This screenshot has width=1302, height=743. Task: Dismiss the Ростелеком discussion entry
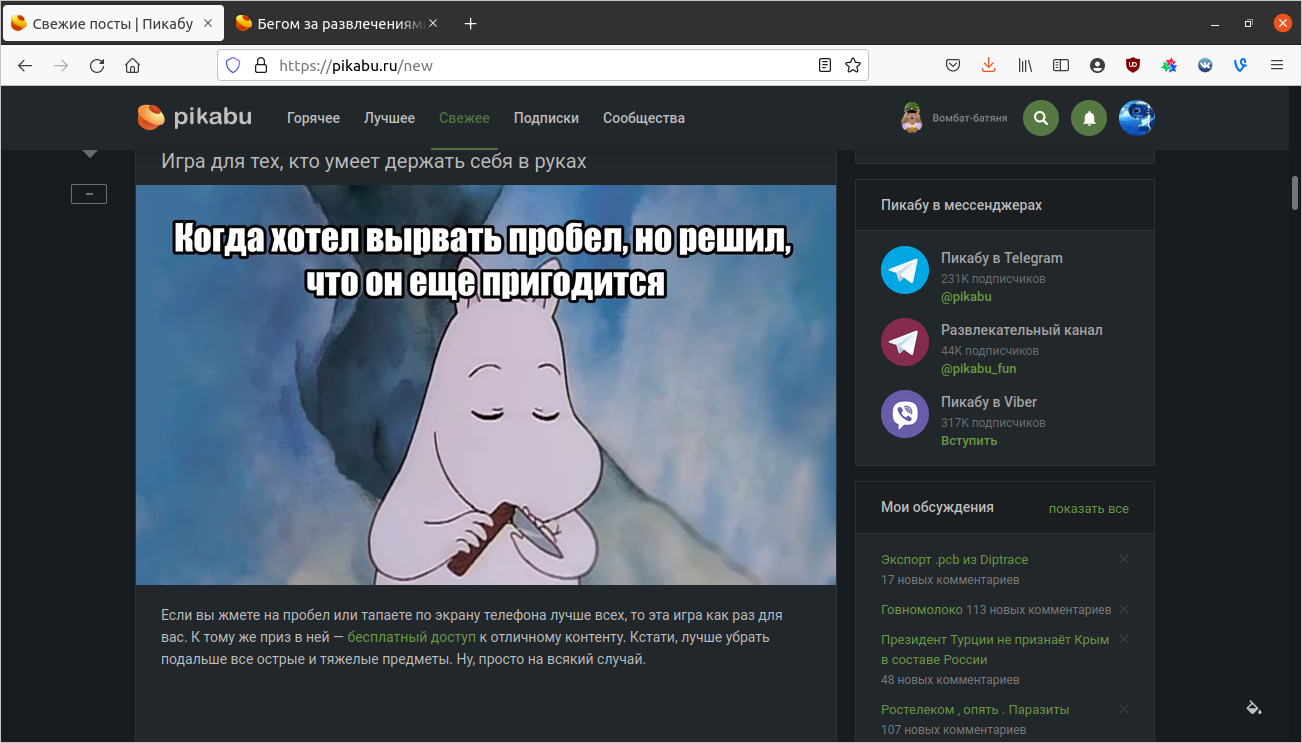(x=1124, y=710)
